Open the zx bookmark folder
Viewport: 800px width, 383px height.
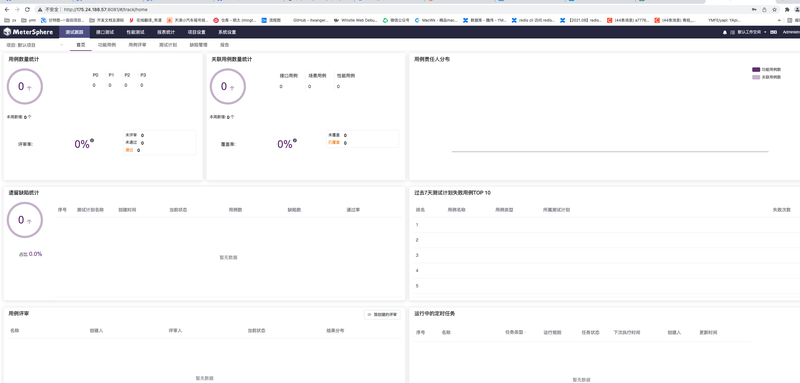click(10, 20)
